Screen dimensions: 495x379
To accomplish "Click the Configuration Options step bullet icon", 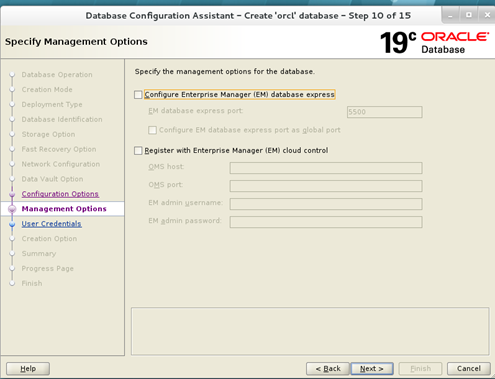I will (12, 194).
